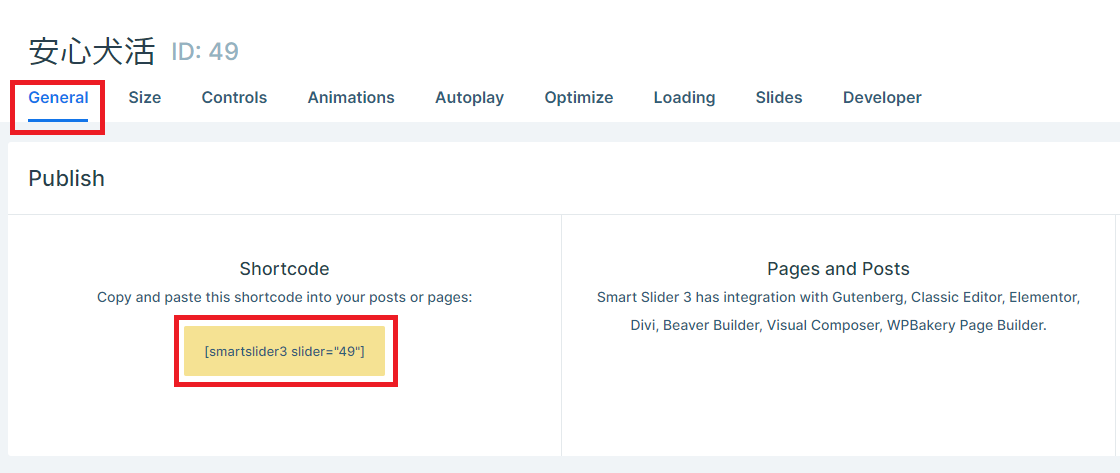
Task: Click the yellow smartslider3 shortcode box
Action: click(285, 351)
